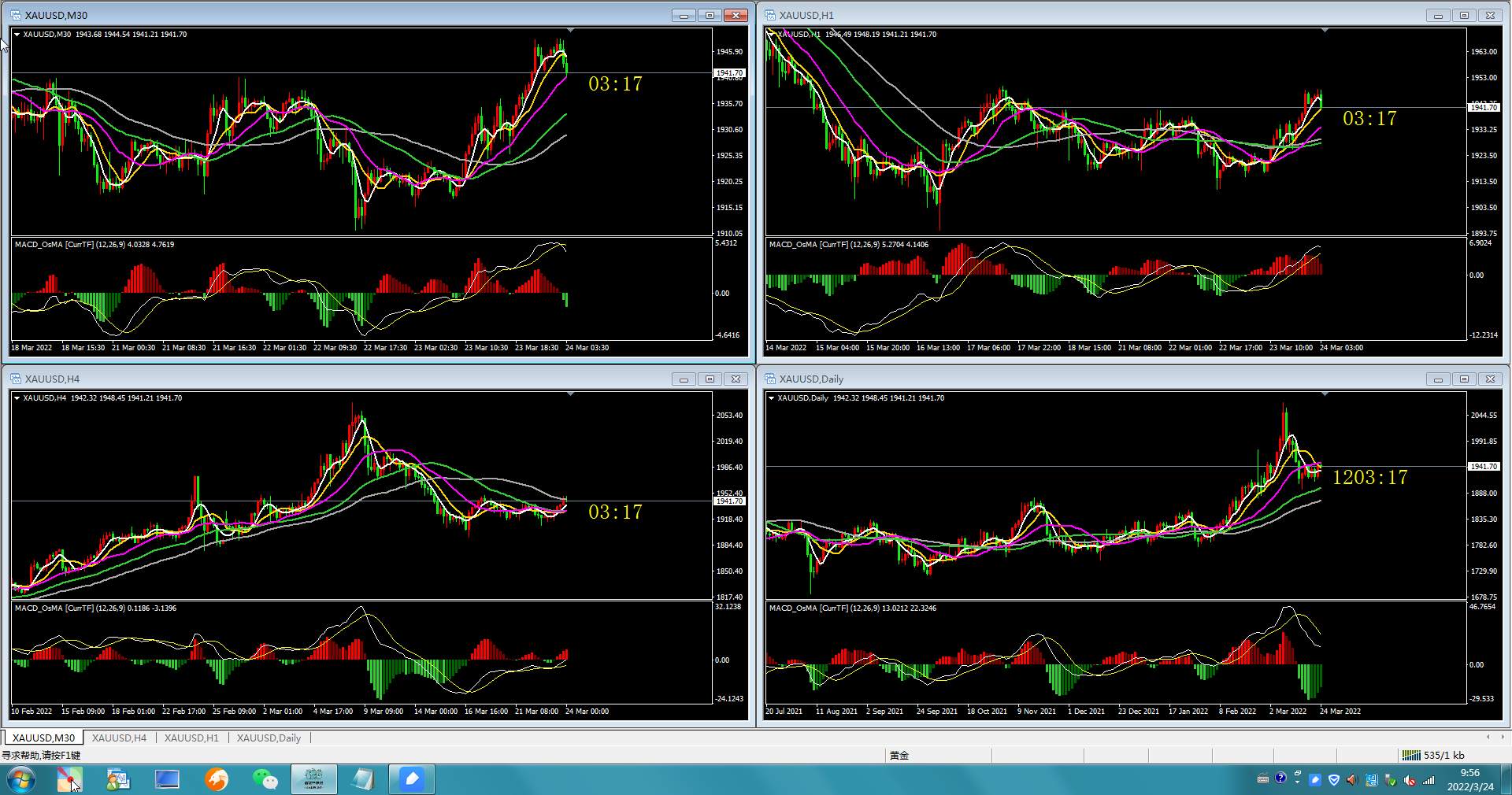Open the messenger contacts app in taskbar
The width and height of the screenshot is (1512, 795).
[118, 779]
